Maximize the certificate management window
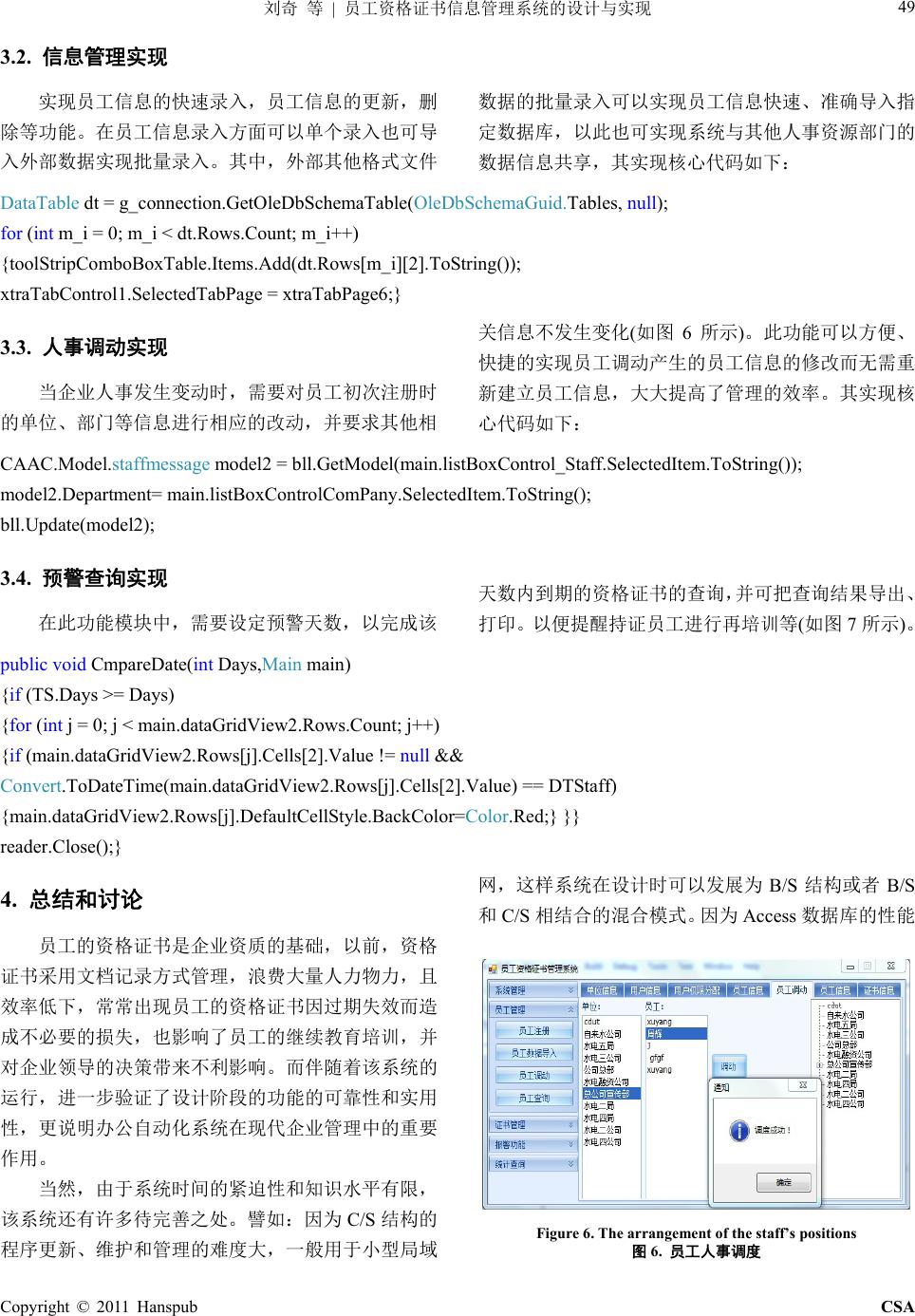The width and height of the screenshot is (915, 1316). pyautogui.click(x=868, y=967)
